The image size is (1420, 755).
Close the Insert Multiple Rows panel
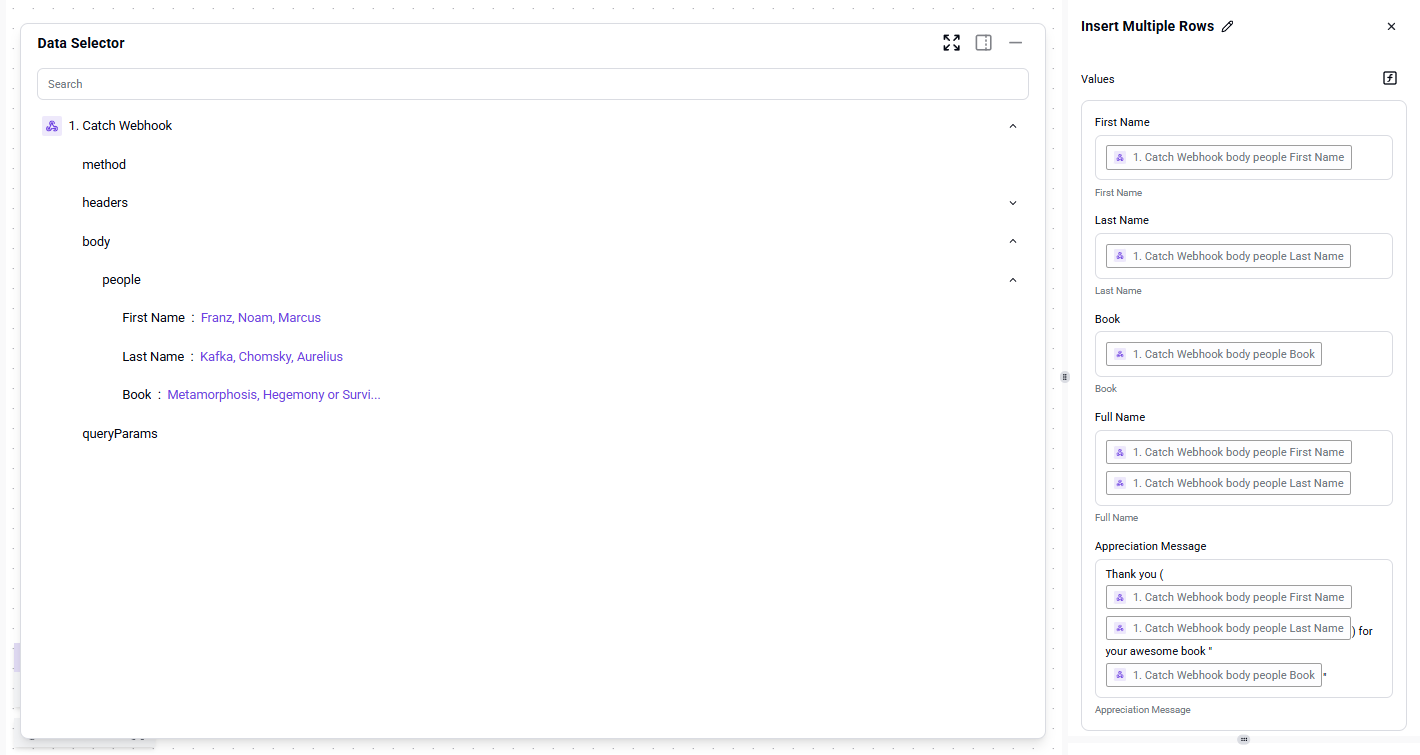(x=1391, y=27)
